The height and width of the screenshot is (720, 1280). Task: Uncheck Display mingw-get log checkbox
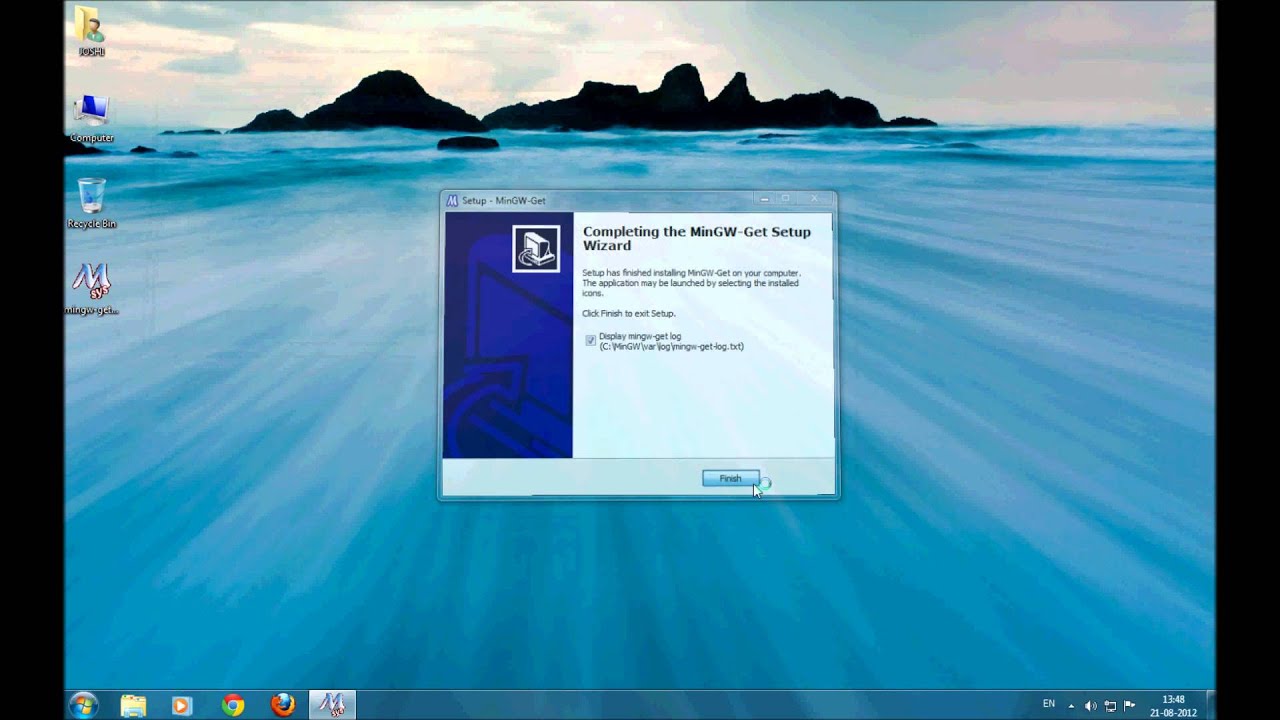click(590, 341)
